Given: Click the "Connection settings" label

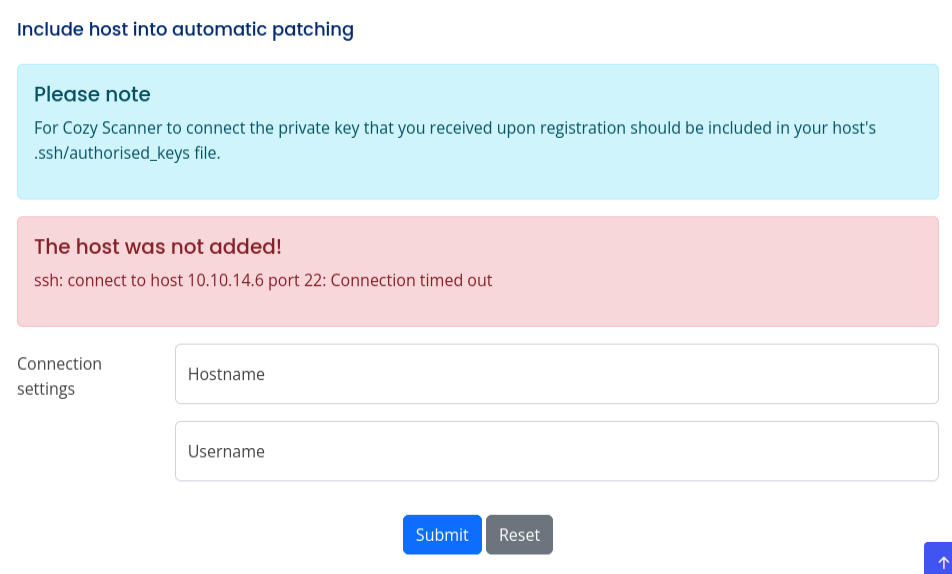Looking at the screenshot, I should (x=59, y=376).
